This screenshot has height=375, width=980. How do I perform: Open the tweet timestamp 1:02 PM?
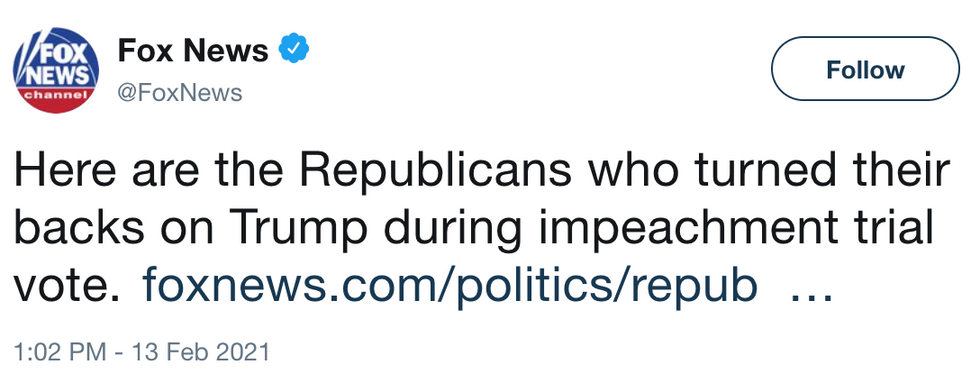click(54, 352)
